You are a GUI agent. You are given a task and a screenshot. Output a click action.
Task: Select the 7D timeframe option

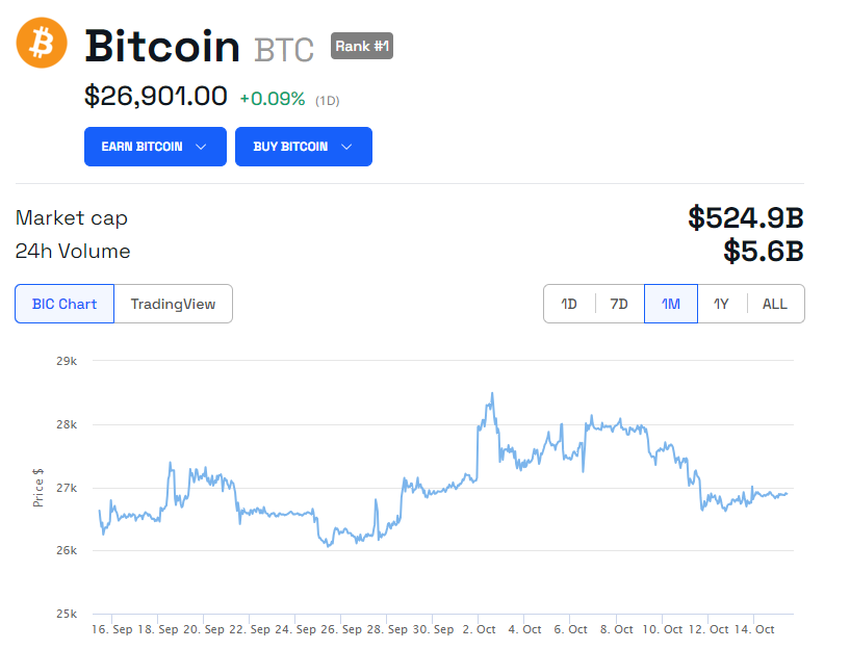point(619,303)
